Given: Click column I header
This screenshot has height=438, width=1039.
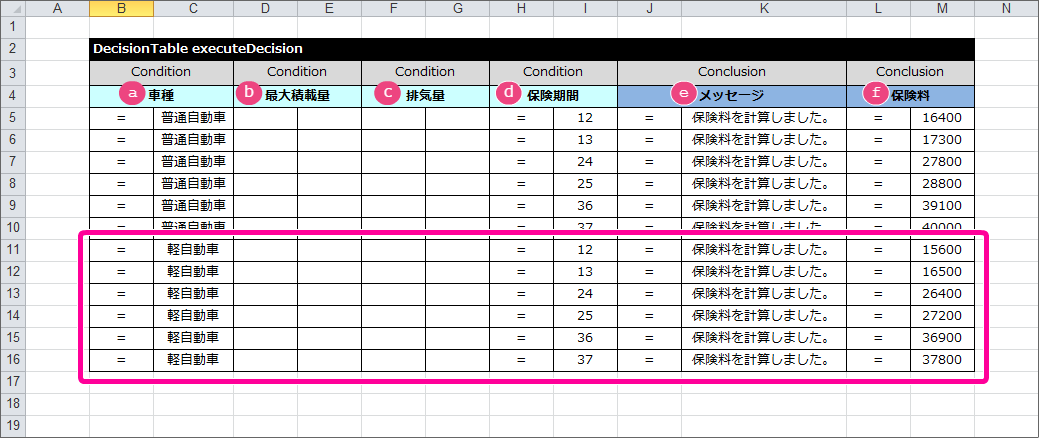Looking at the screenshot, I should tap(585, 8).
